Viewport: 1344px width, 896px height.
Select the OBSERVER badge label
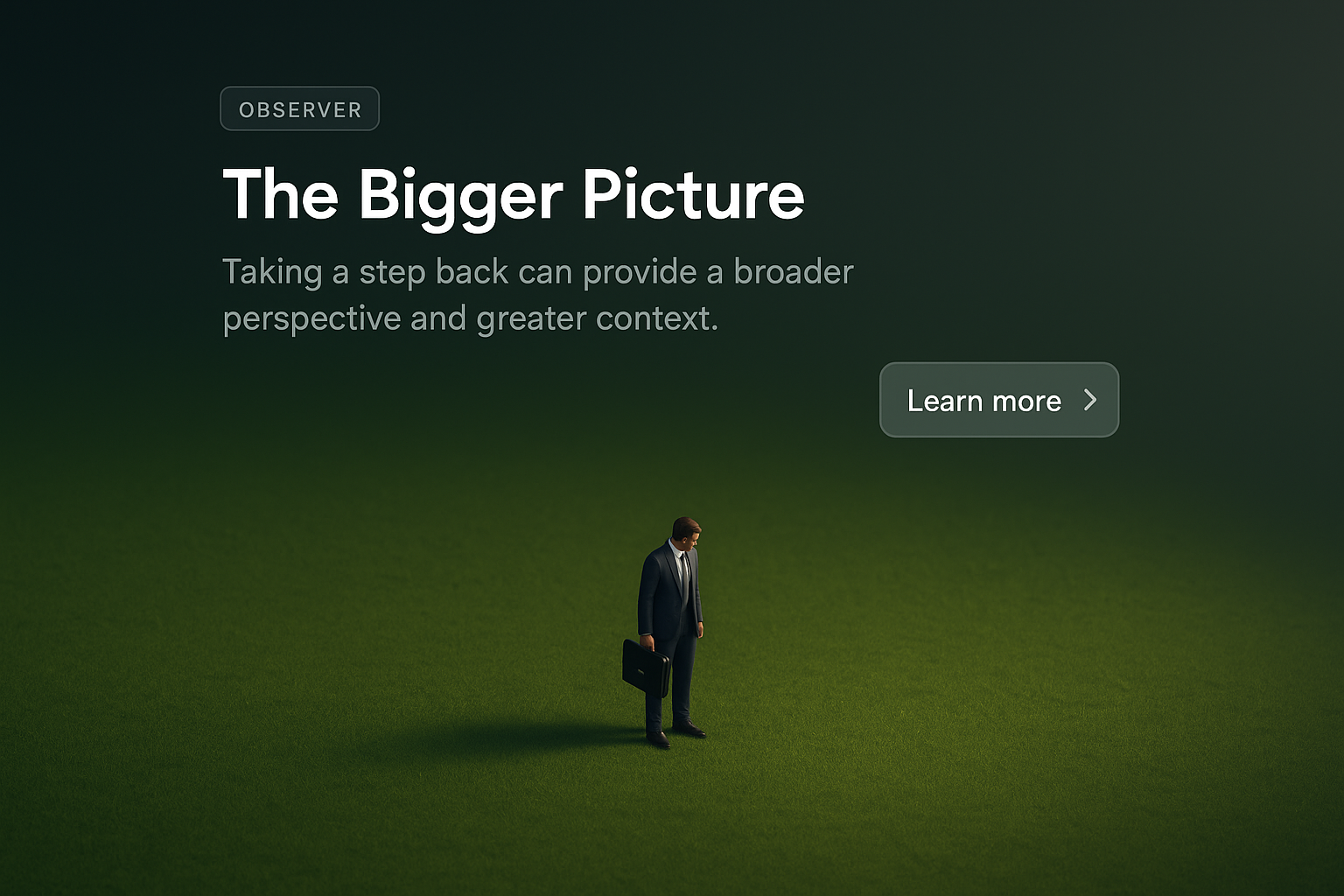point(299,108)
